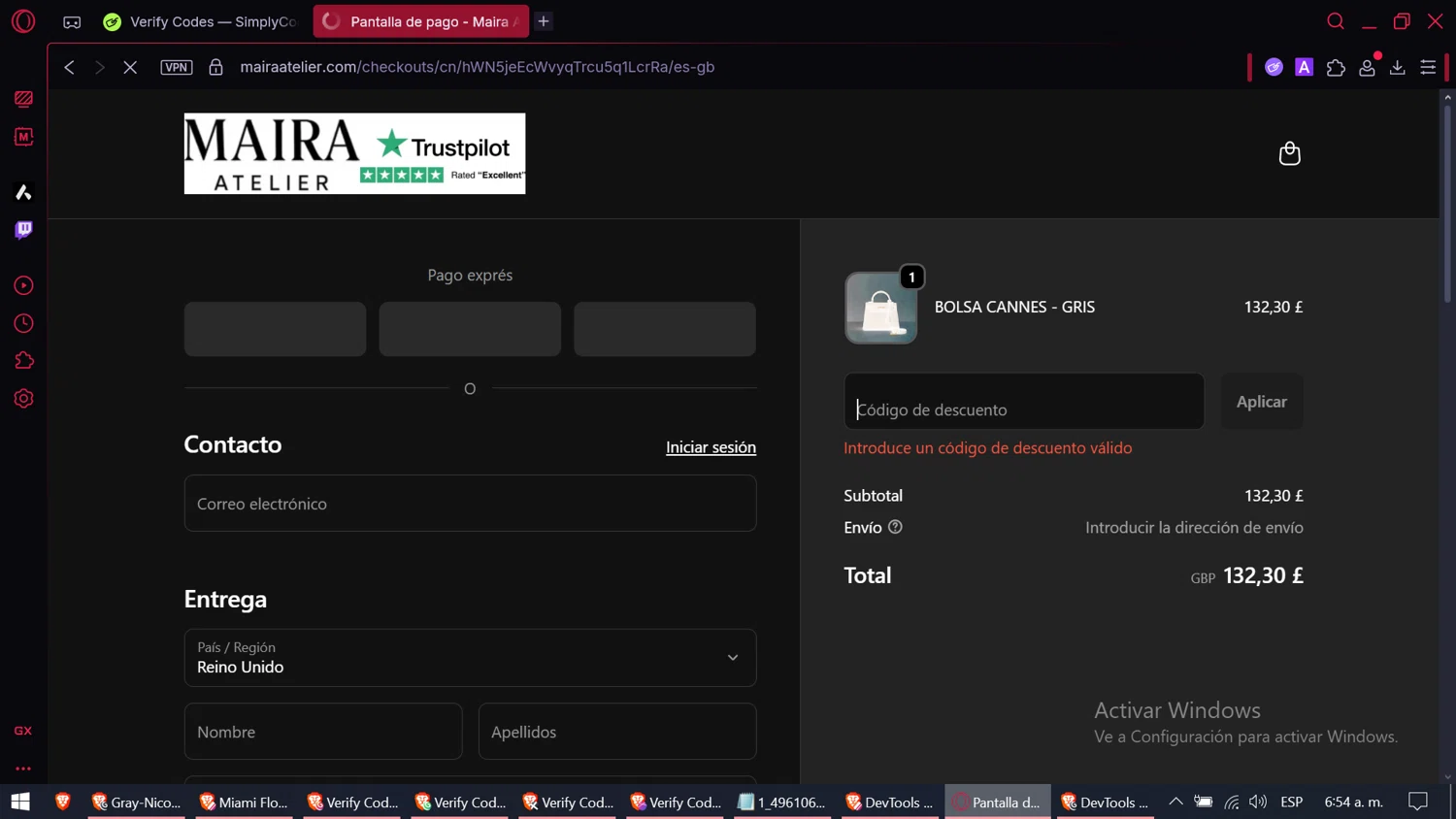Open Windows notification center
This screenshot has width=1456, height=819.
point(1418,802)
